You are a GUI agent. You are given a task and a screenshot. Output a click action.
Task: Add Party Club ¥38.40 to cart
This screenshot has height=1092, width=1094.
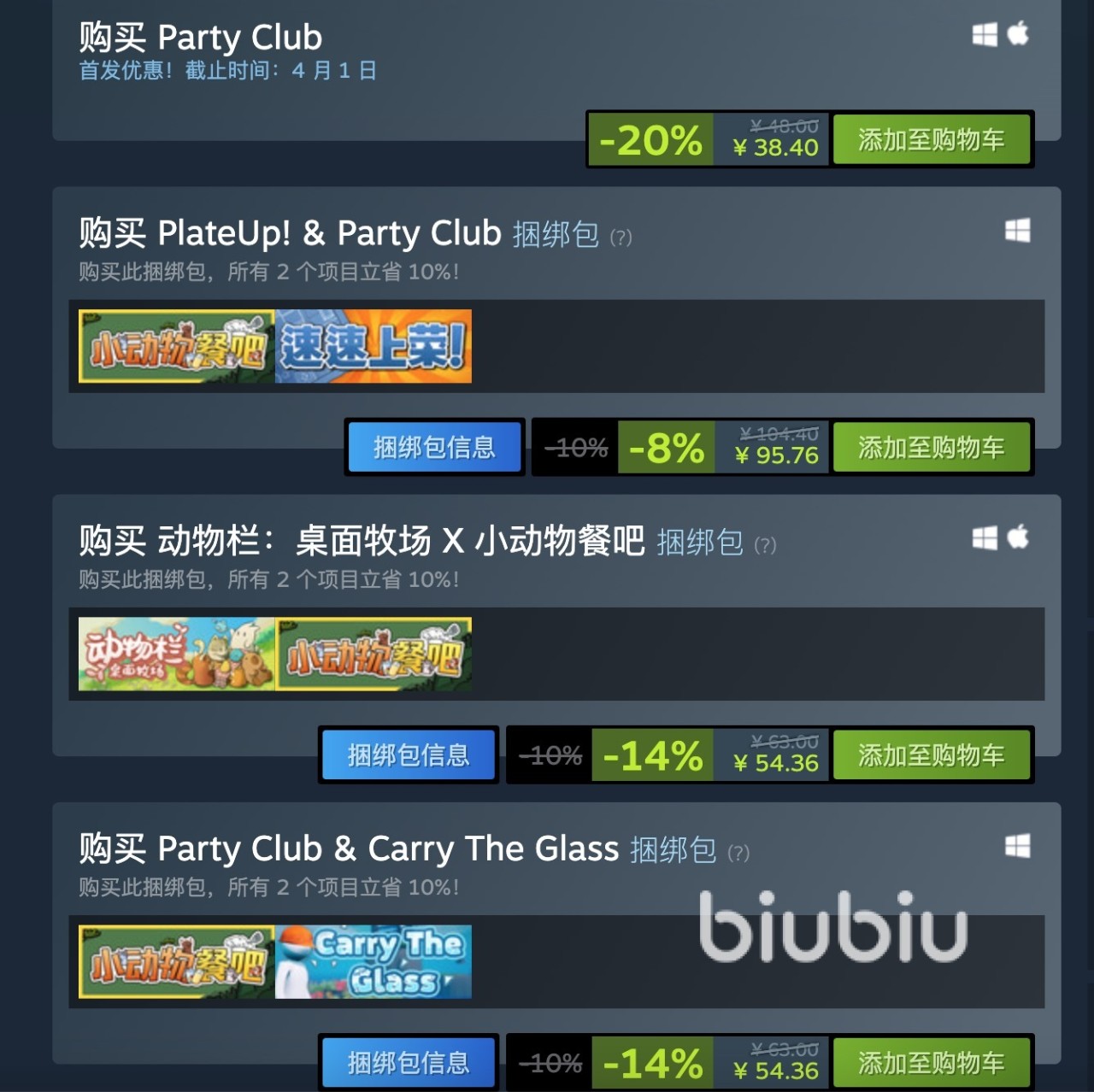click(931, 139)
